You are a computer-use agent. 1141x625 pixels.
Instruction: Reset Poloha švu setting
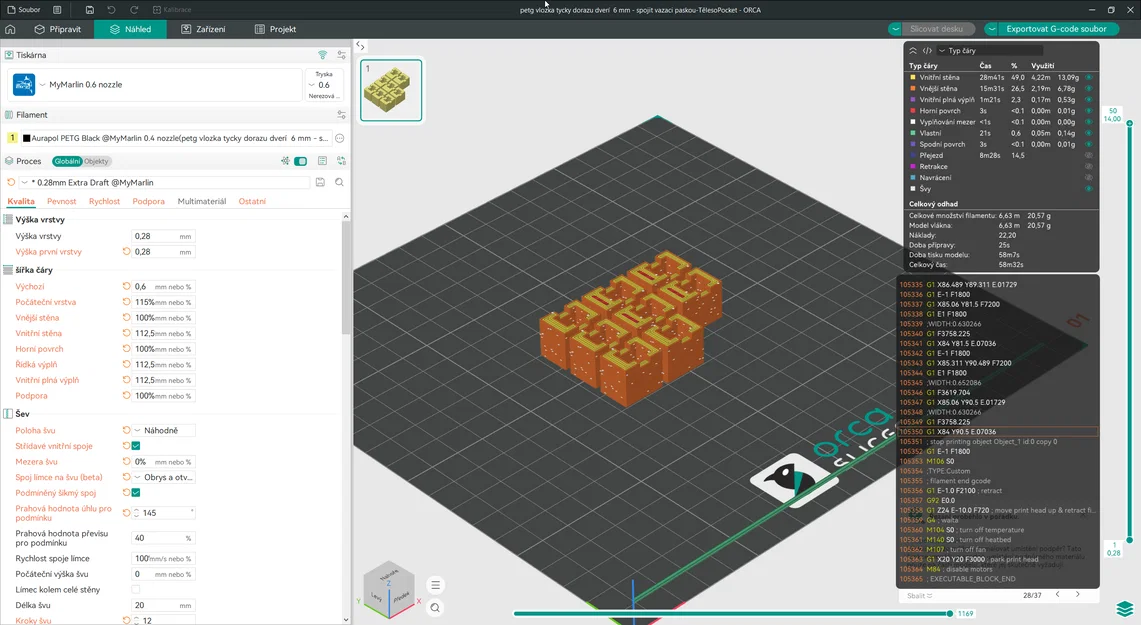tap(127, 430)
